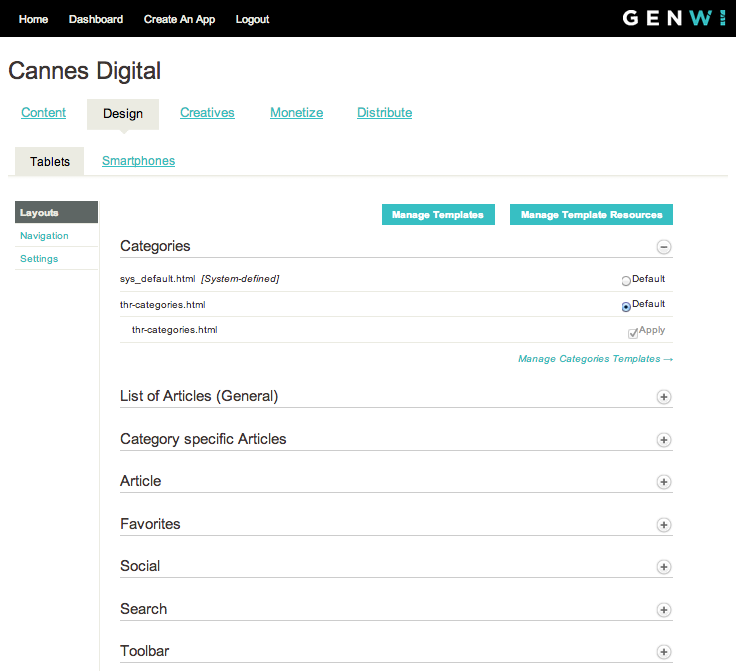Expand Category specific Articles section
The width and height of the screenshot is (736, 671).
click(663, 440)
